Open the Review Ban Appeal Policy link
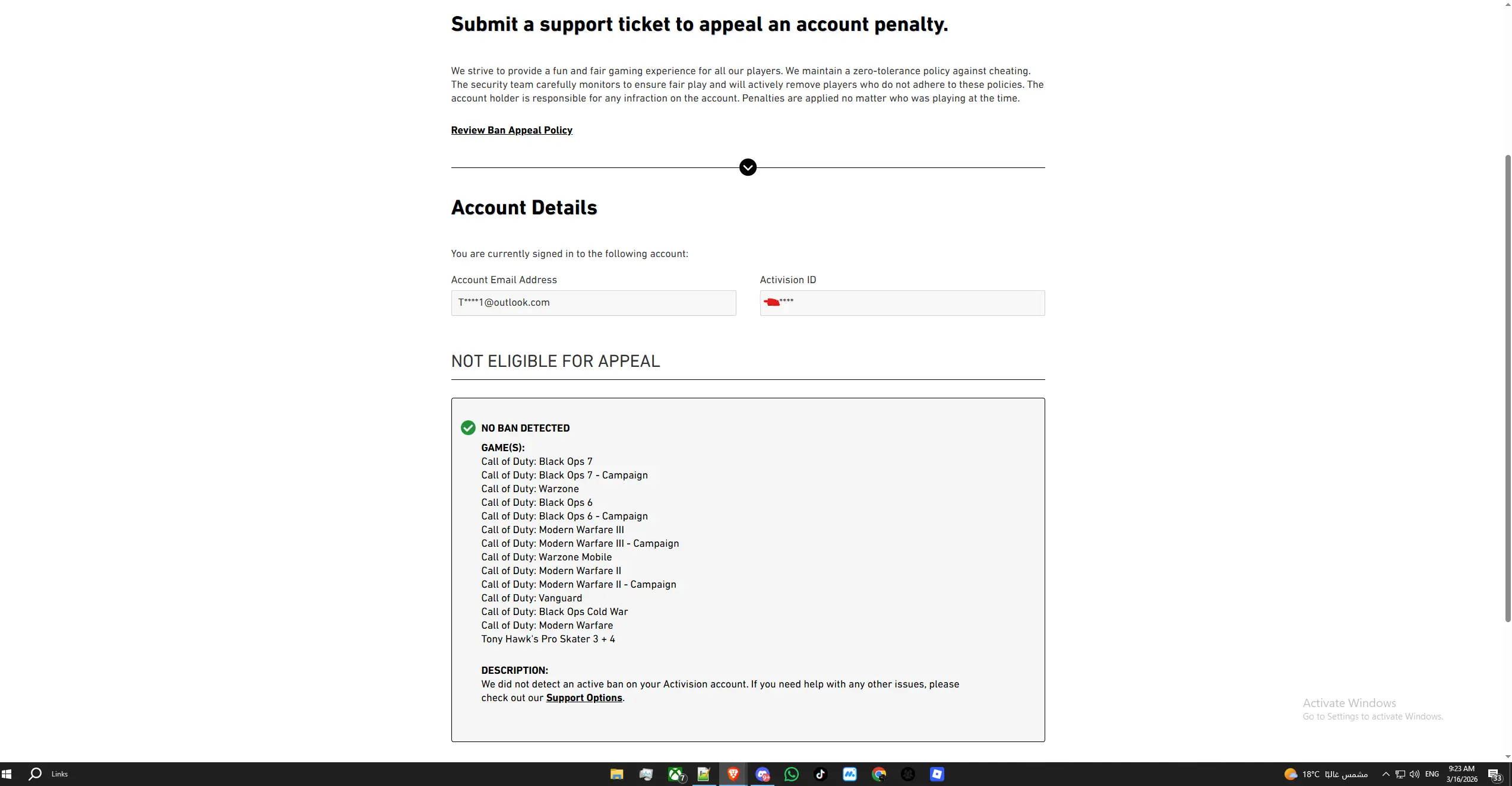Viewport: 1512px width, 786px height. pos(511,131)
